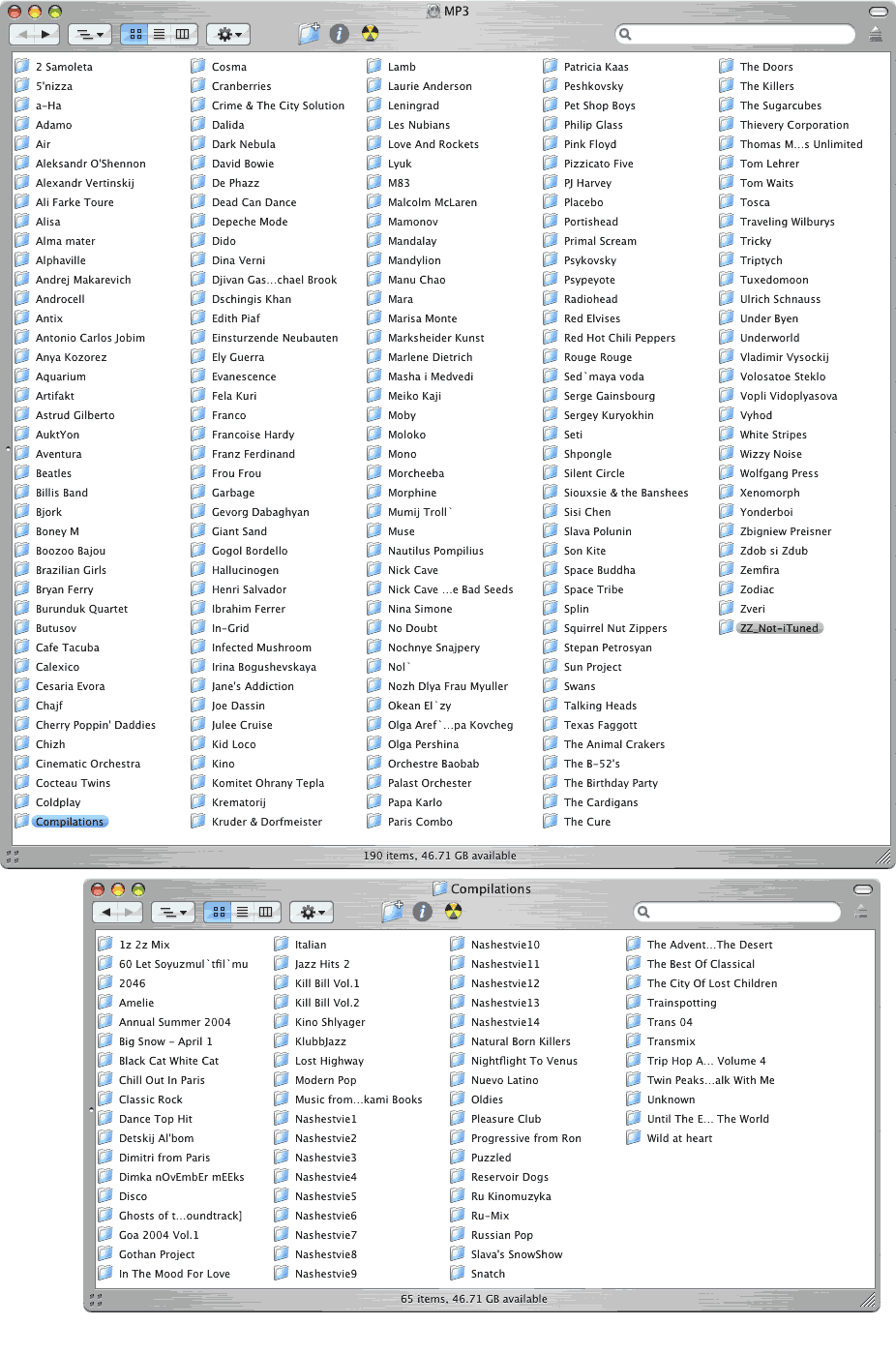Select 'Nuevo Latino' folder name

point(504,1080)
